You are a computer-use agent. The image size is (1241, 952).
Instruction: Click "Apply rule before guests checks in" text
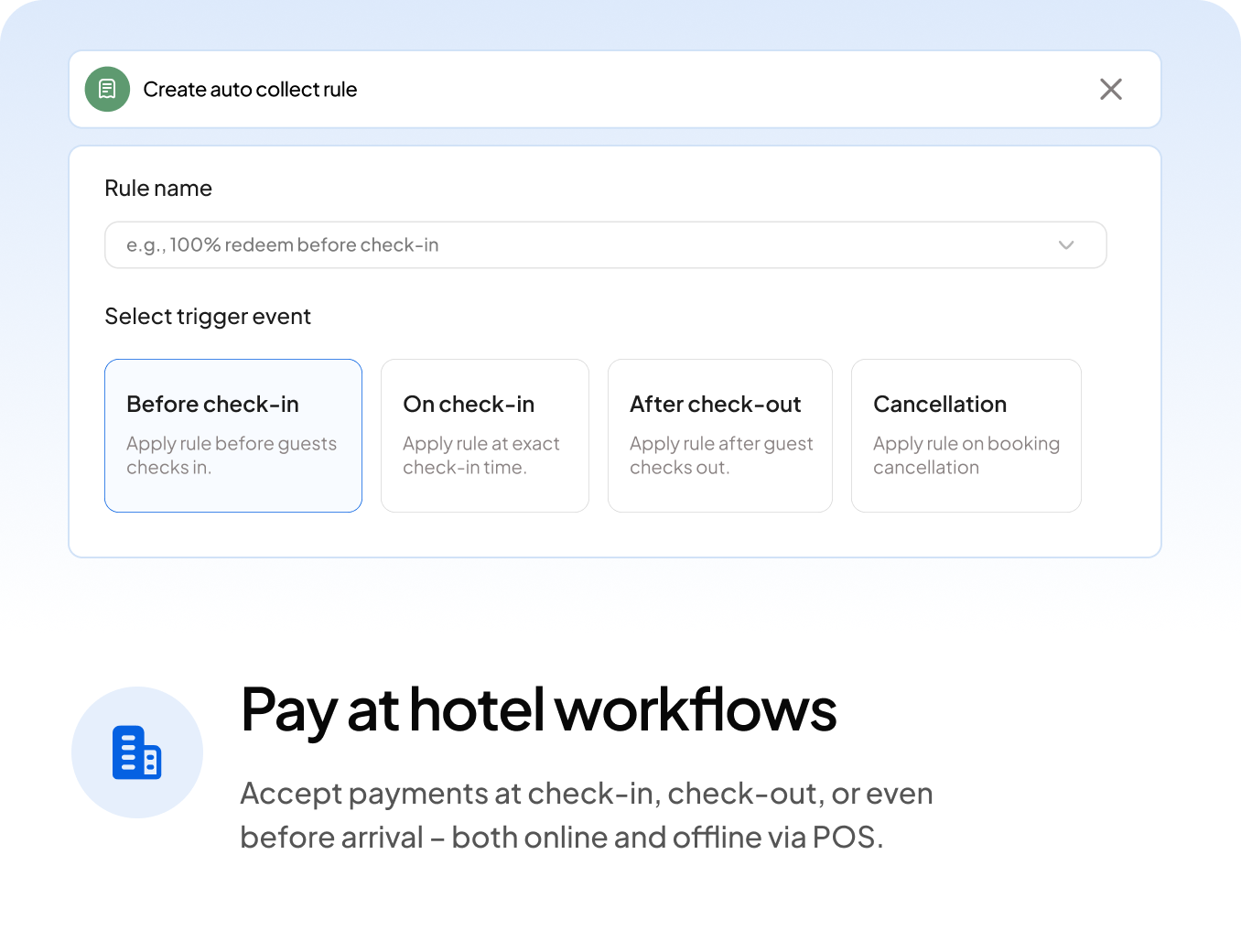232,455
